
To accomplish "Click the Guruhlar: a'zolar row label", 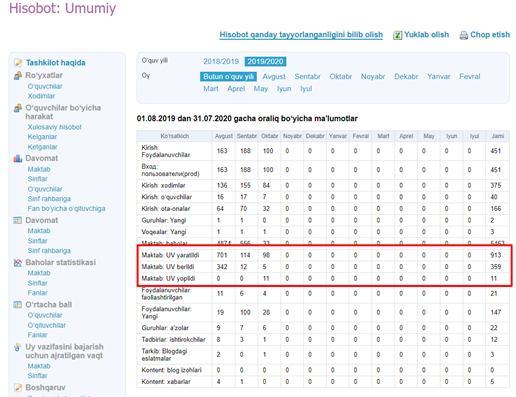I will (165, 328).
